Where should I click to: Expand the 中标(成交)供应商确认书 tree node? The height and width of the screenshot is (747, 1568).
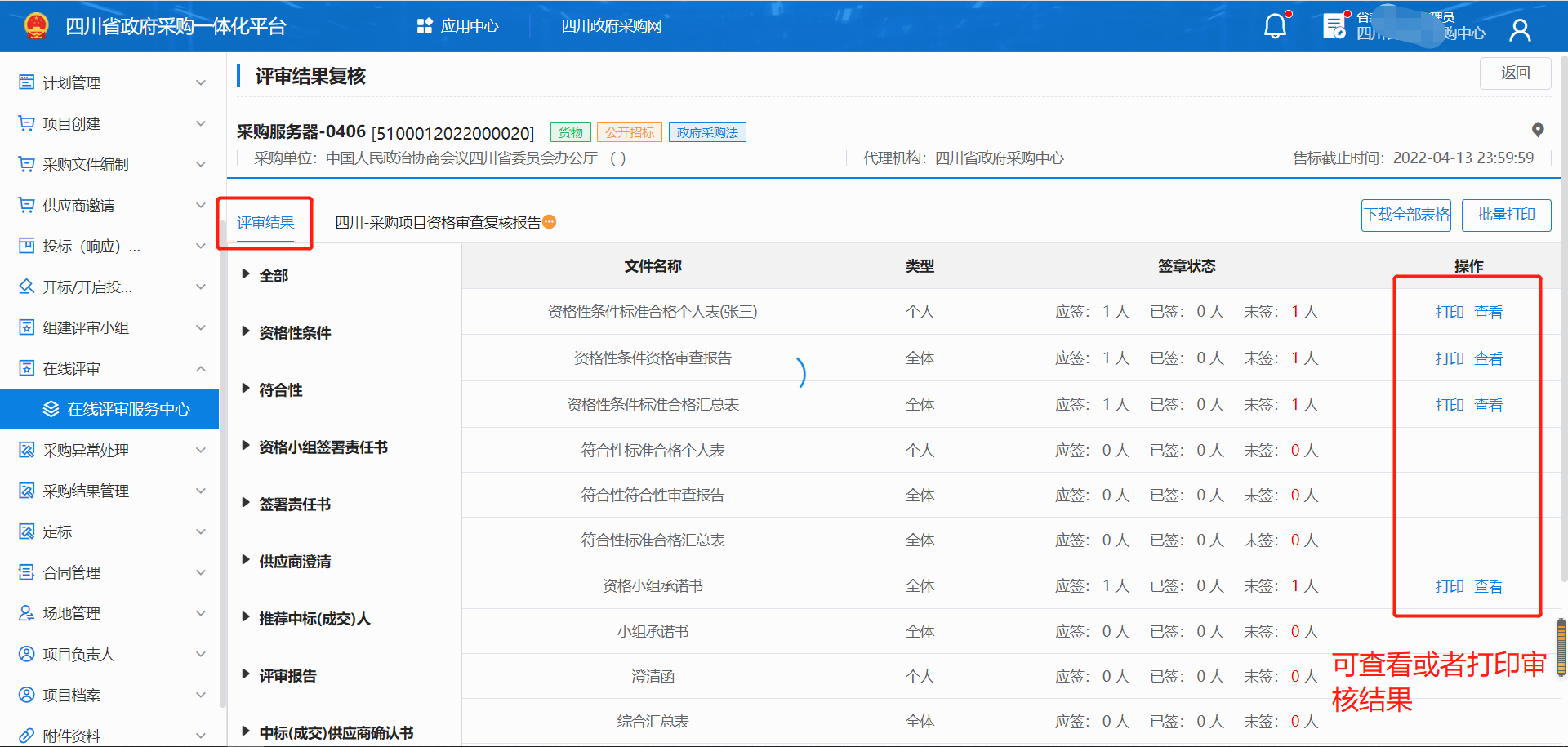click(x=246, y=731)
